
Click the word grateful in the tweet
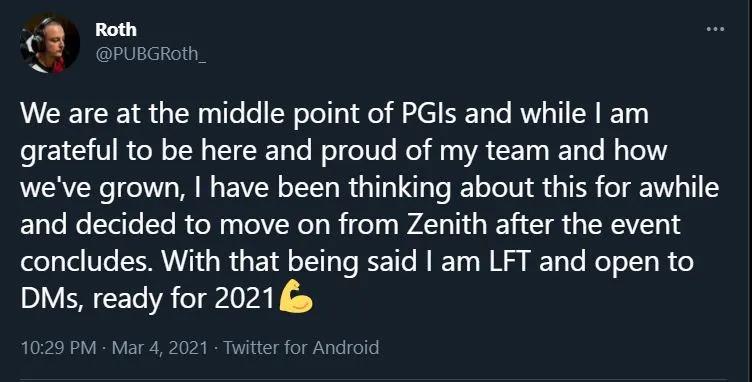(x=69, y=152)
